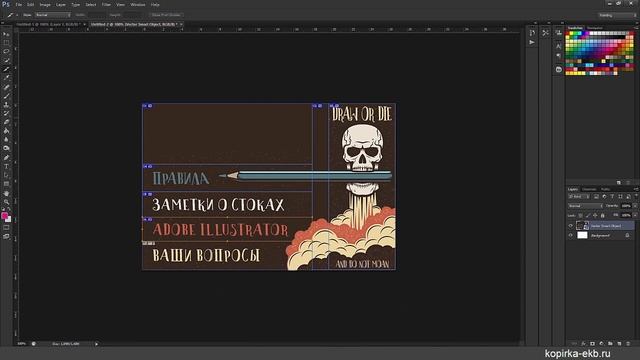Open the Opacity slider arrow

pos(635,206)
